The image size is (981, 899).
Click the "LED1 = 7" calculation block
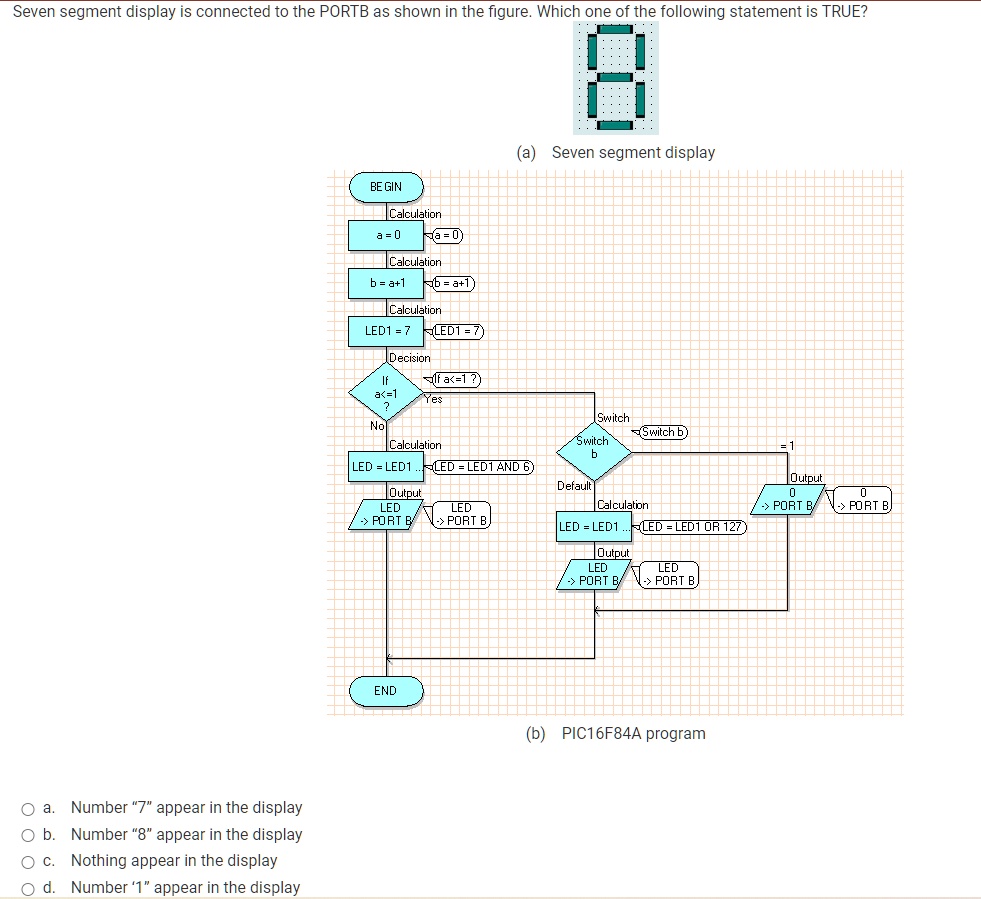[x=386, y=331]
